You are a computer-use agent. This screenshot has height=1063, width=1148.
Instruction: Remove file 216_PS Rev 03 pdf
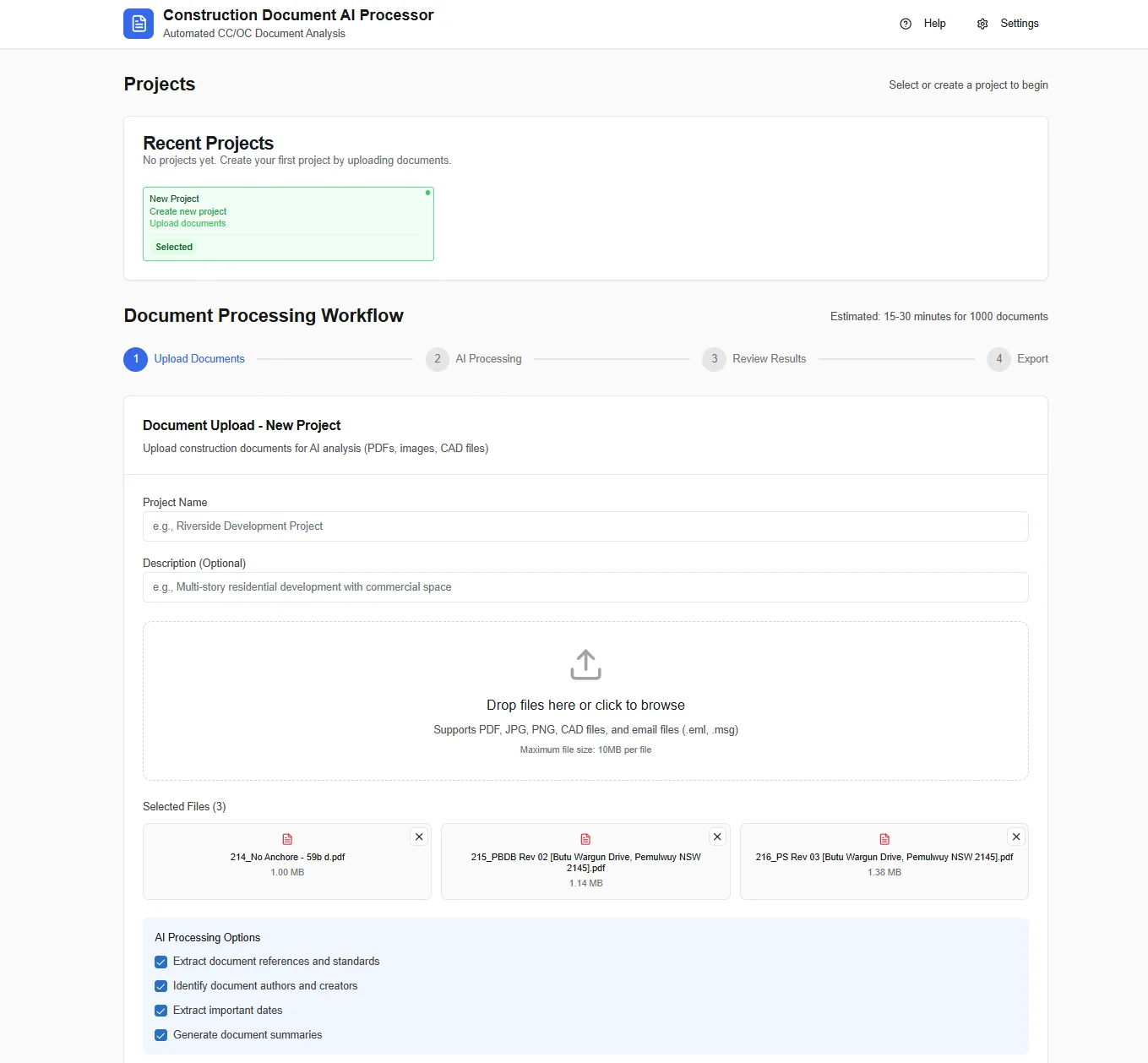pos(1016,837)
